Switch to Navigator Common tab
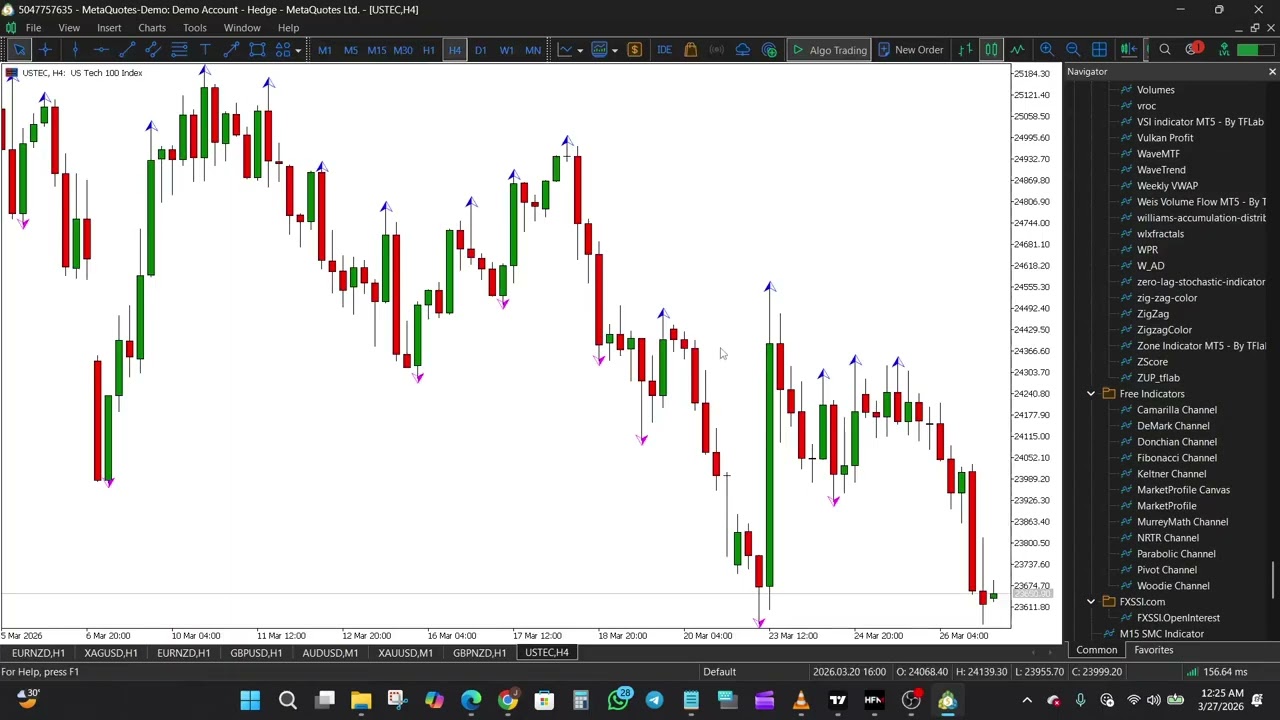 click(1097, 650)
